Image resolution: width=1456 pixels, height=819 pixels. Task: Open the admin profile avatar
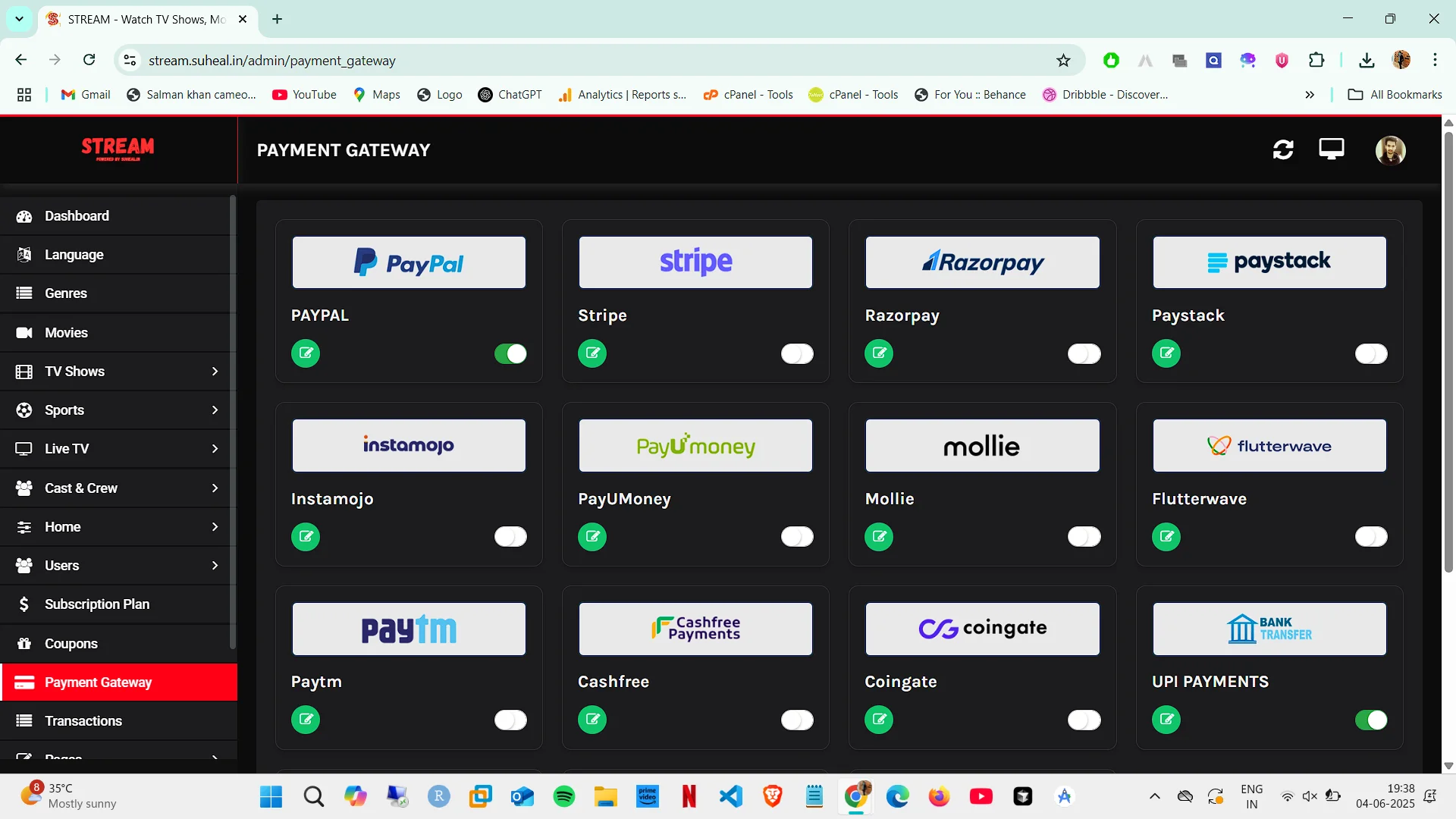[x=1391, y=150]
